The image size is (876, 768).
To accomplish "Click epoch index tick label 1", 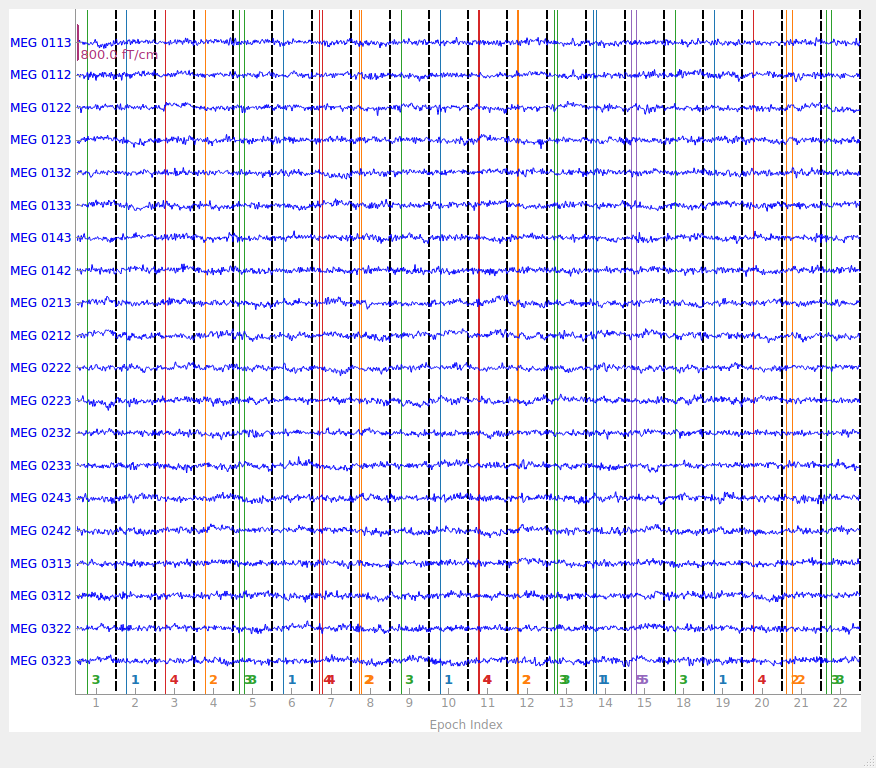I will pos(96,703).
